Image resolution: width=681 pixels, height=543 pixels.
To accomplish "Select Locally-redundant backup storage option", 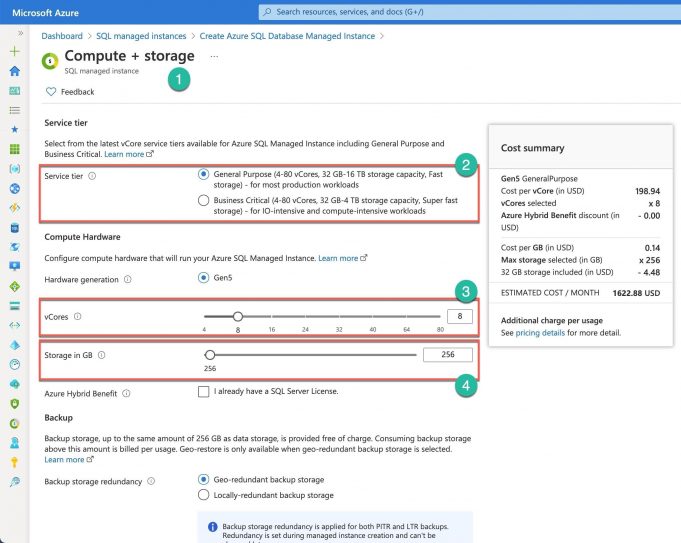I will point(204,495).
